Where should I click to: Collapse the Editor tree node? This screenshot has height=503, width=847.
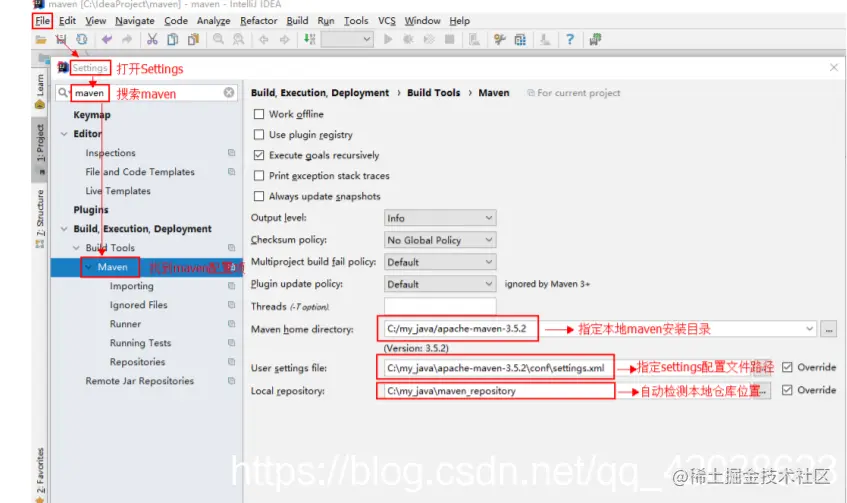[64, 133]
